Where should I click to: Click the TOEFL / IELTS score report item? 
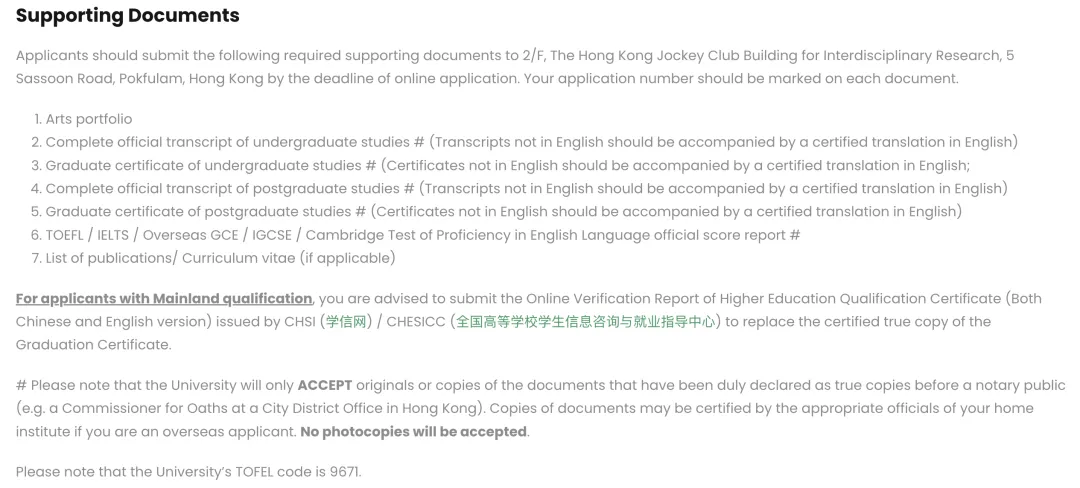[423, 235]
